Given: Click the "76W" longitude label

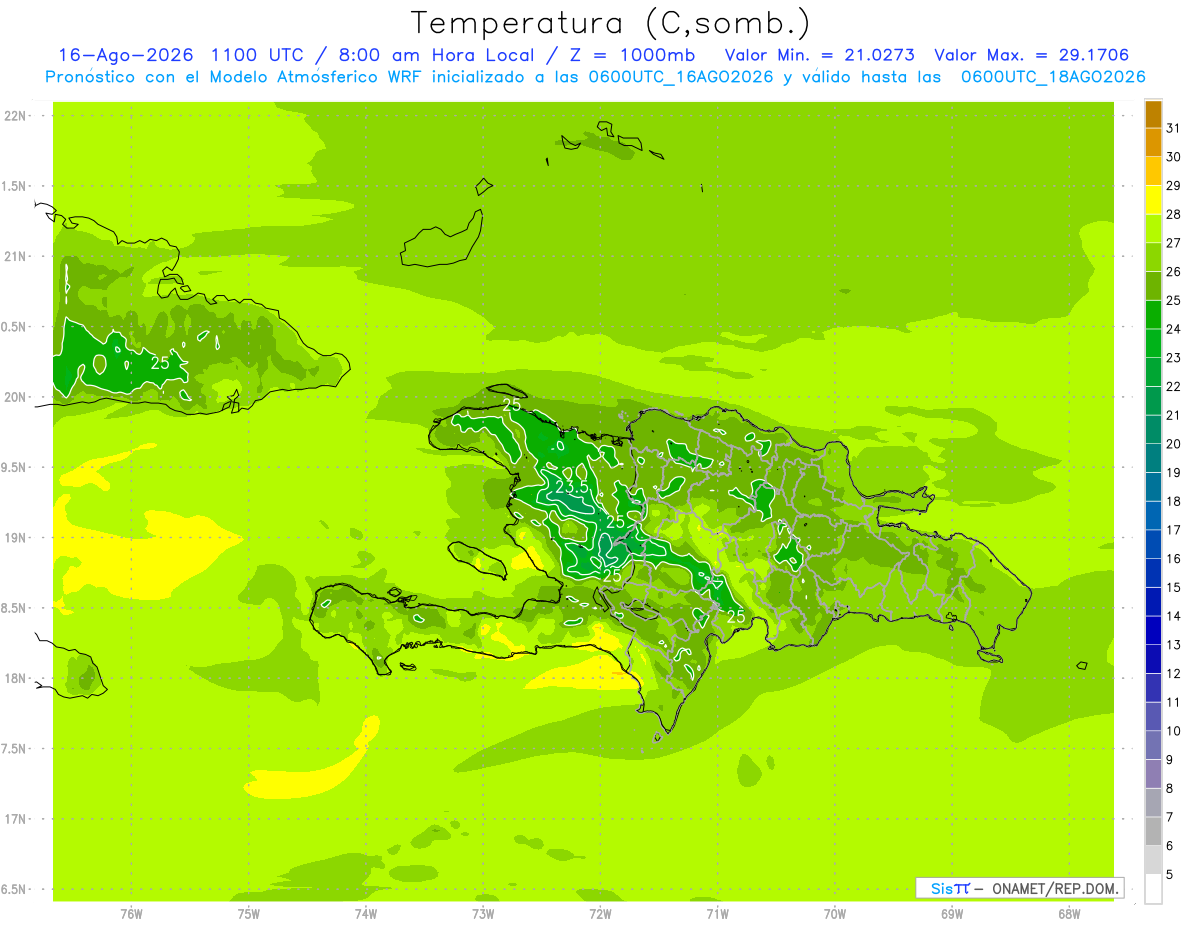Looking at the screenshot, I should (131, 914).
